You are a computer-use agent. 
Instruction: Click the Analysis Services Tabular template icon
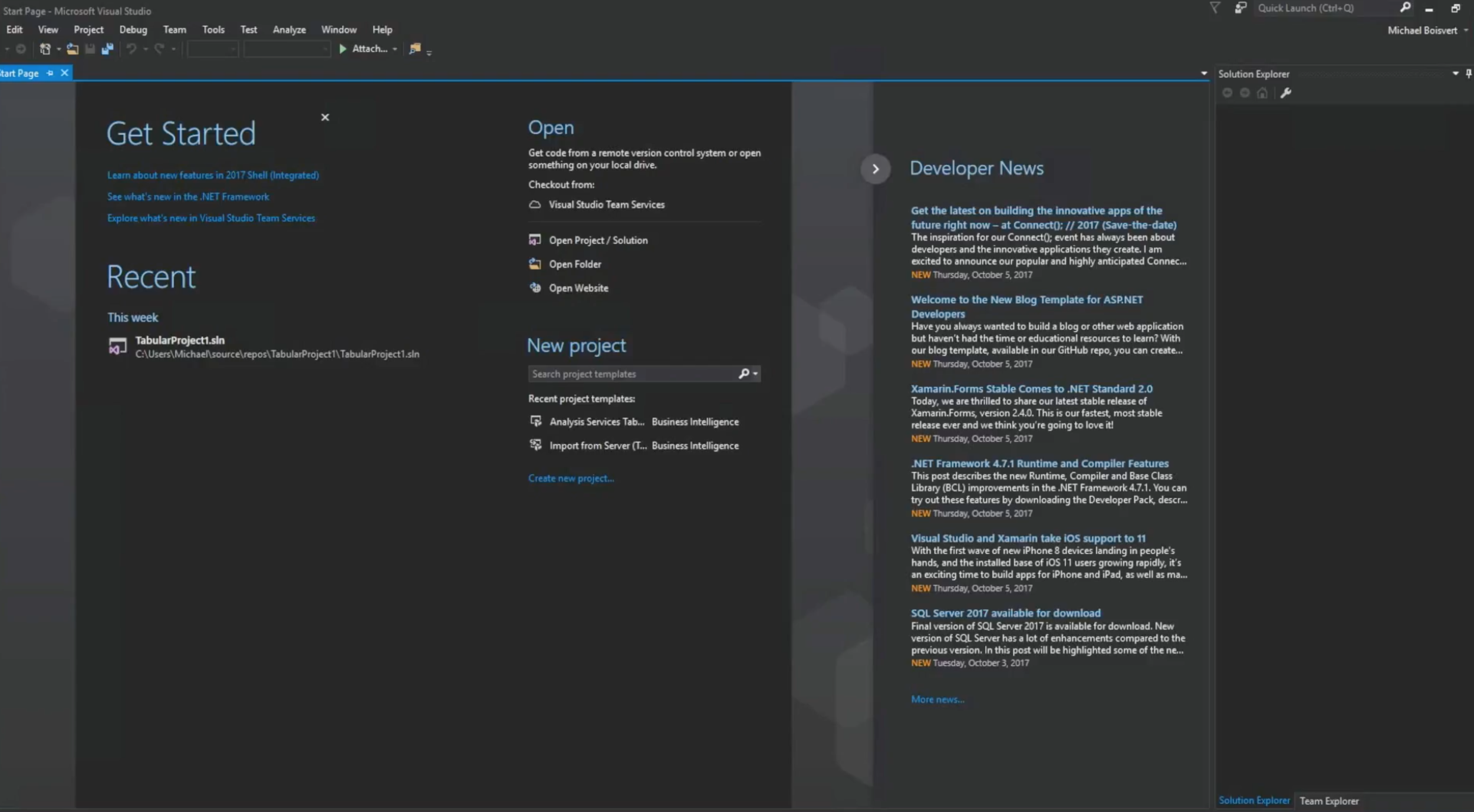535,421
